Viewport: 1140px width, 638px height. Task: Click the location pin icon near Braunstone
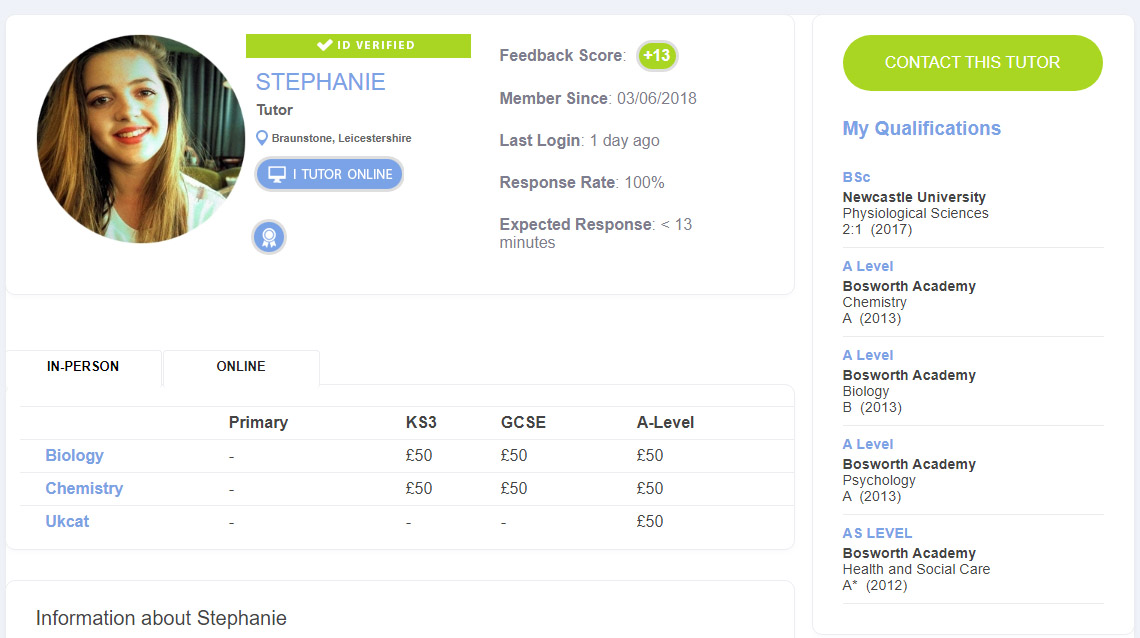(262, 138)
